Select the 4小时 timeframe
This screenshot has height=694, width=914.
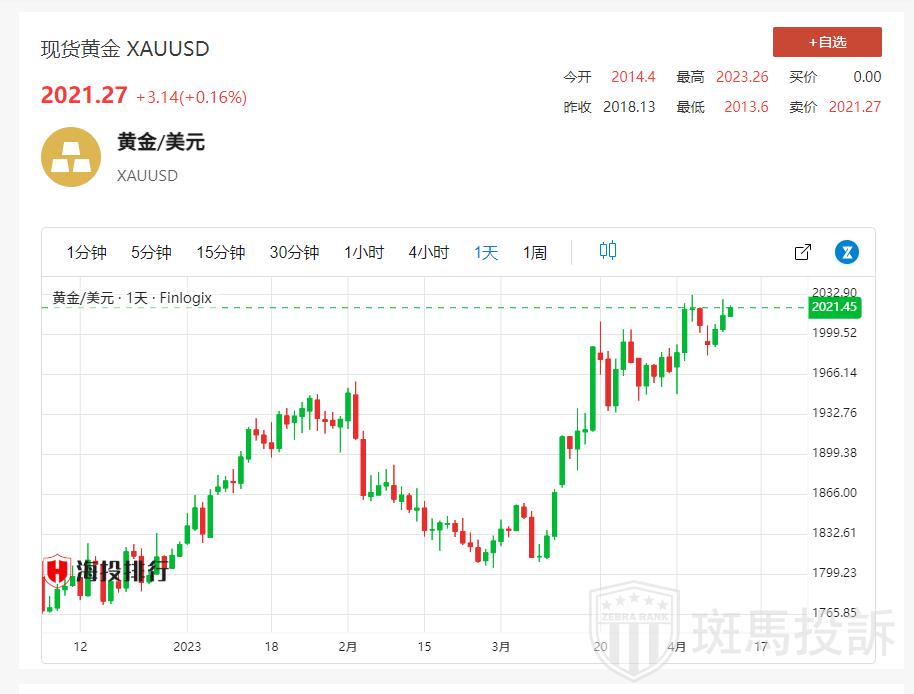point(428,252)
